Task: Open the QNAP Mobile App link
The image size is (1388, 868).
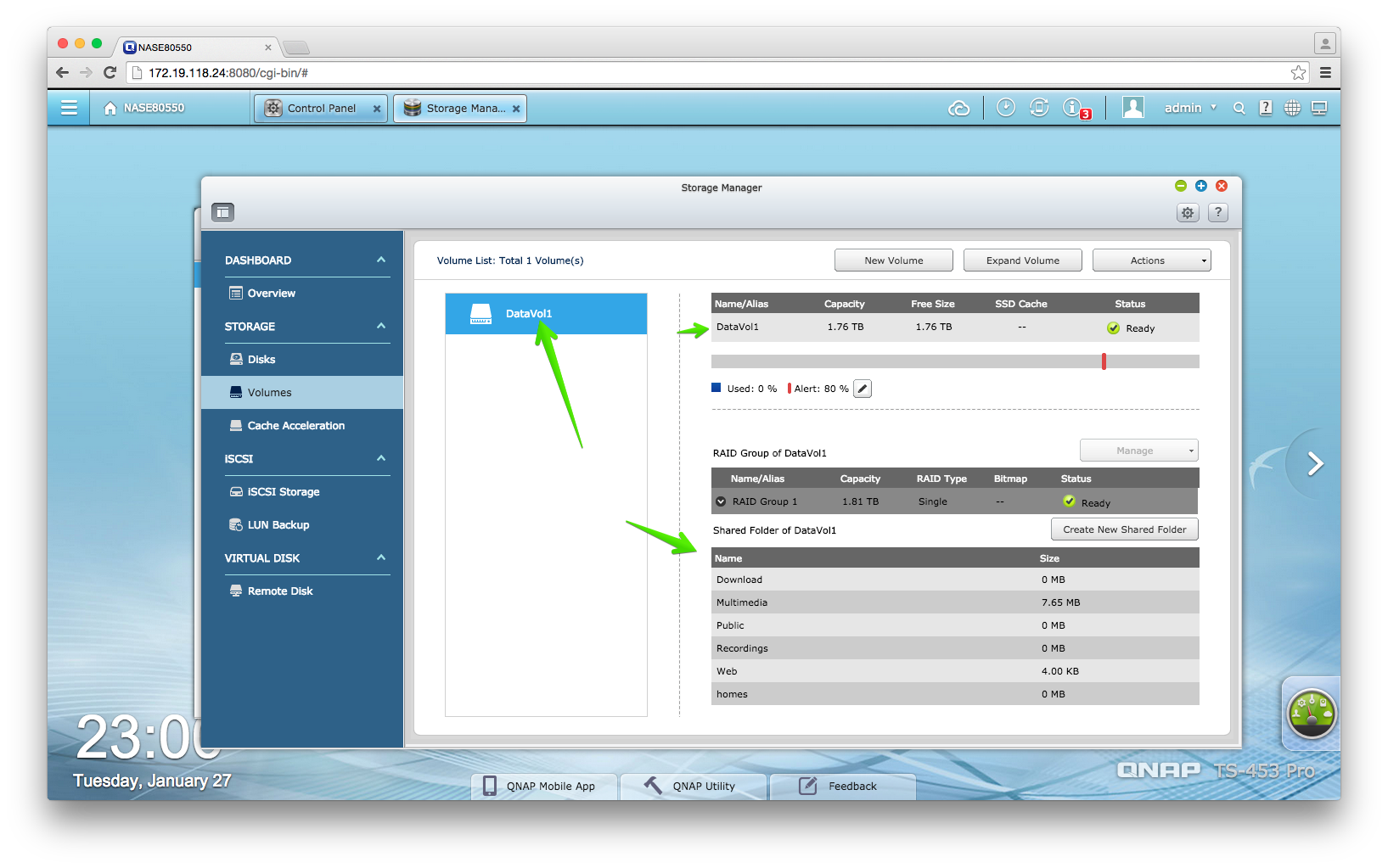Action: click(x=544, y=787)
